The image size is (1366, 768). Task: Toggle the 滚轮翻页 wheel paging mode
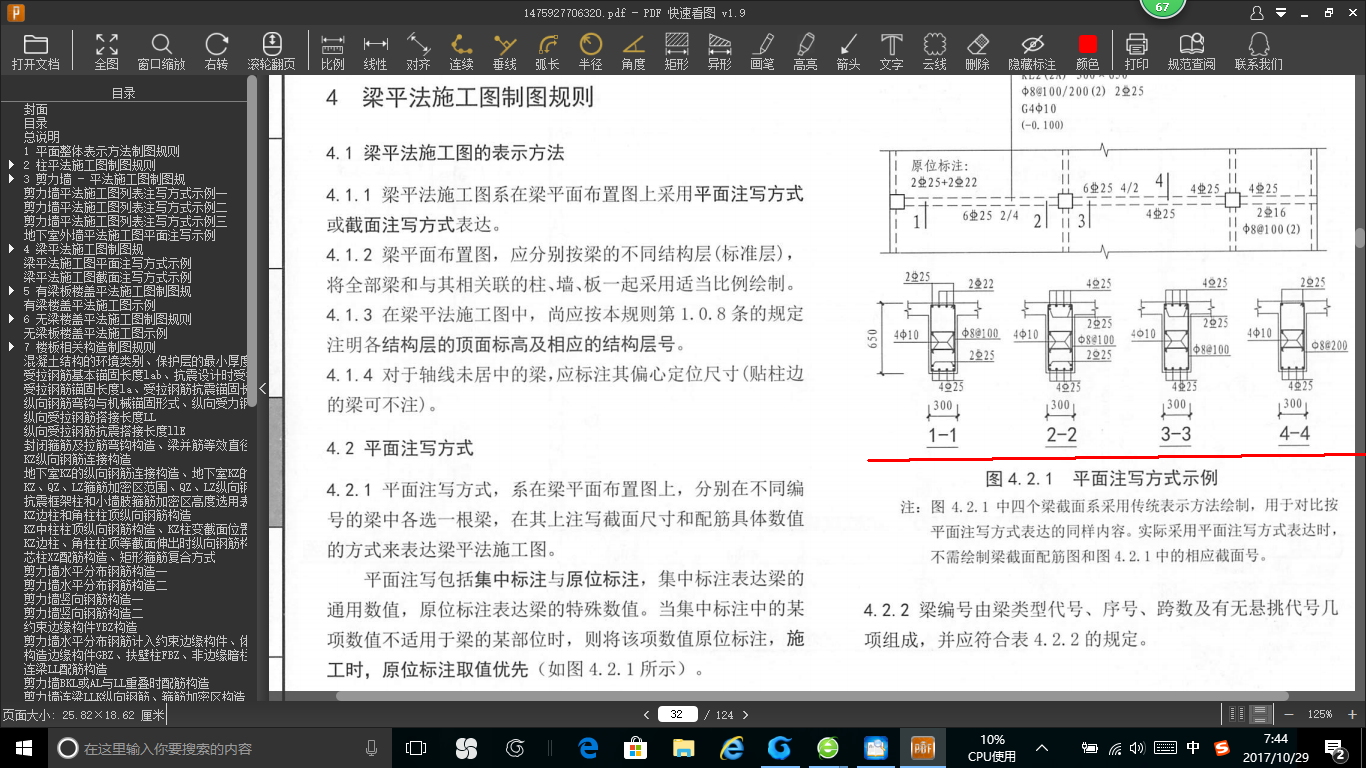pos(271,51)
